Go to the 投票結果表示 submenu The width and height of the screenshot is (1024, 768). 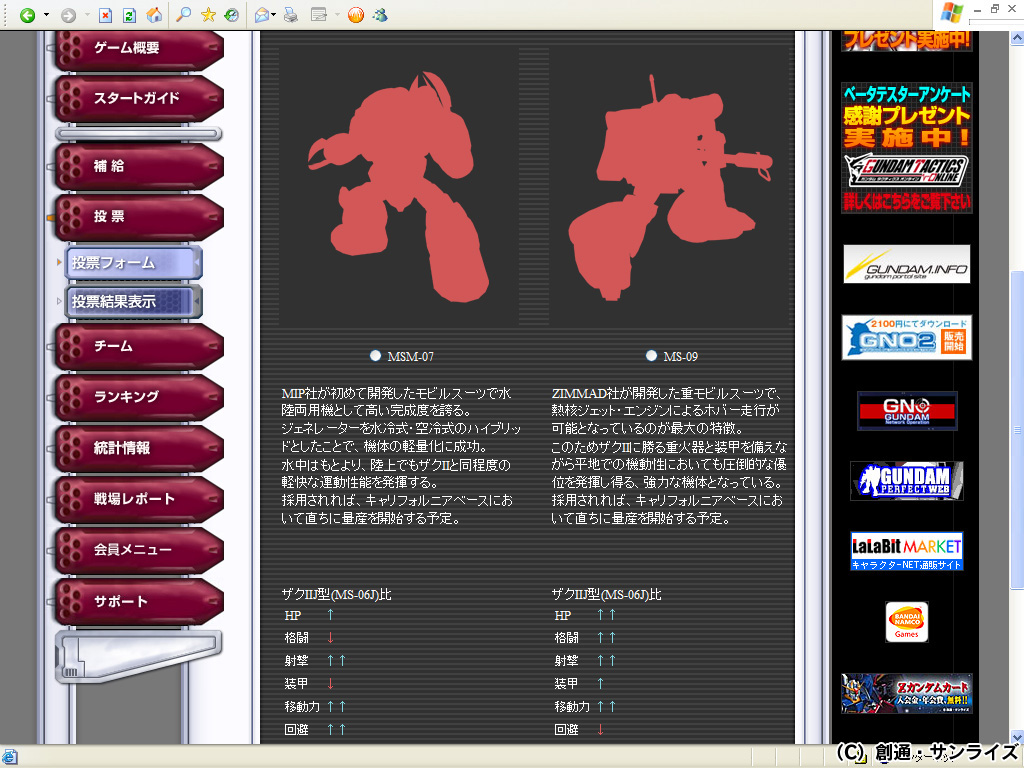tap(133, 302)
